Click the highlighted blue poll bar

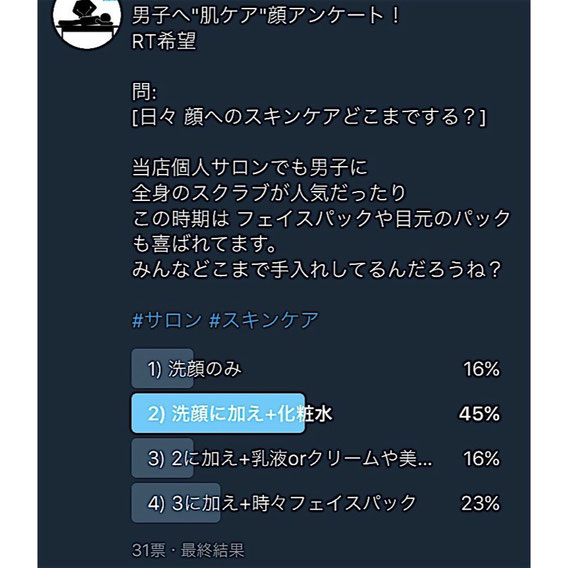coord(218,413)
